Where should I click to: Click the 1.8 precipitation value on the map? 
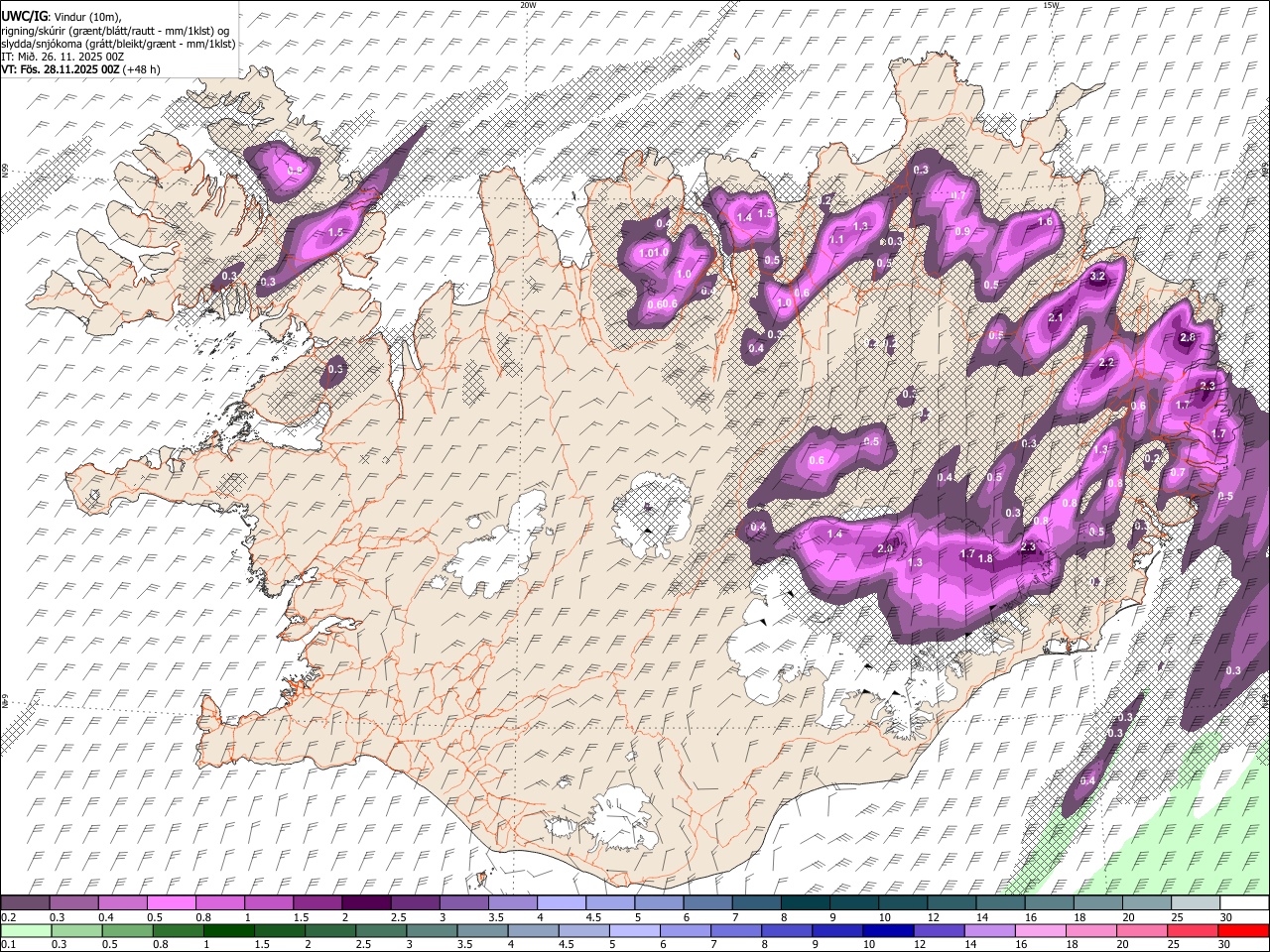point(985,558)
